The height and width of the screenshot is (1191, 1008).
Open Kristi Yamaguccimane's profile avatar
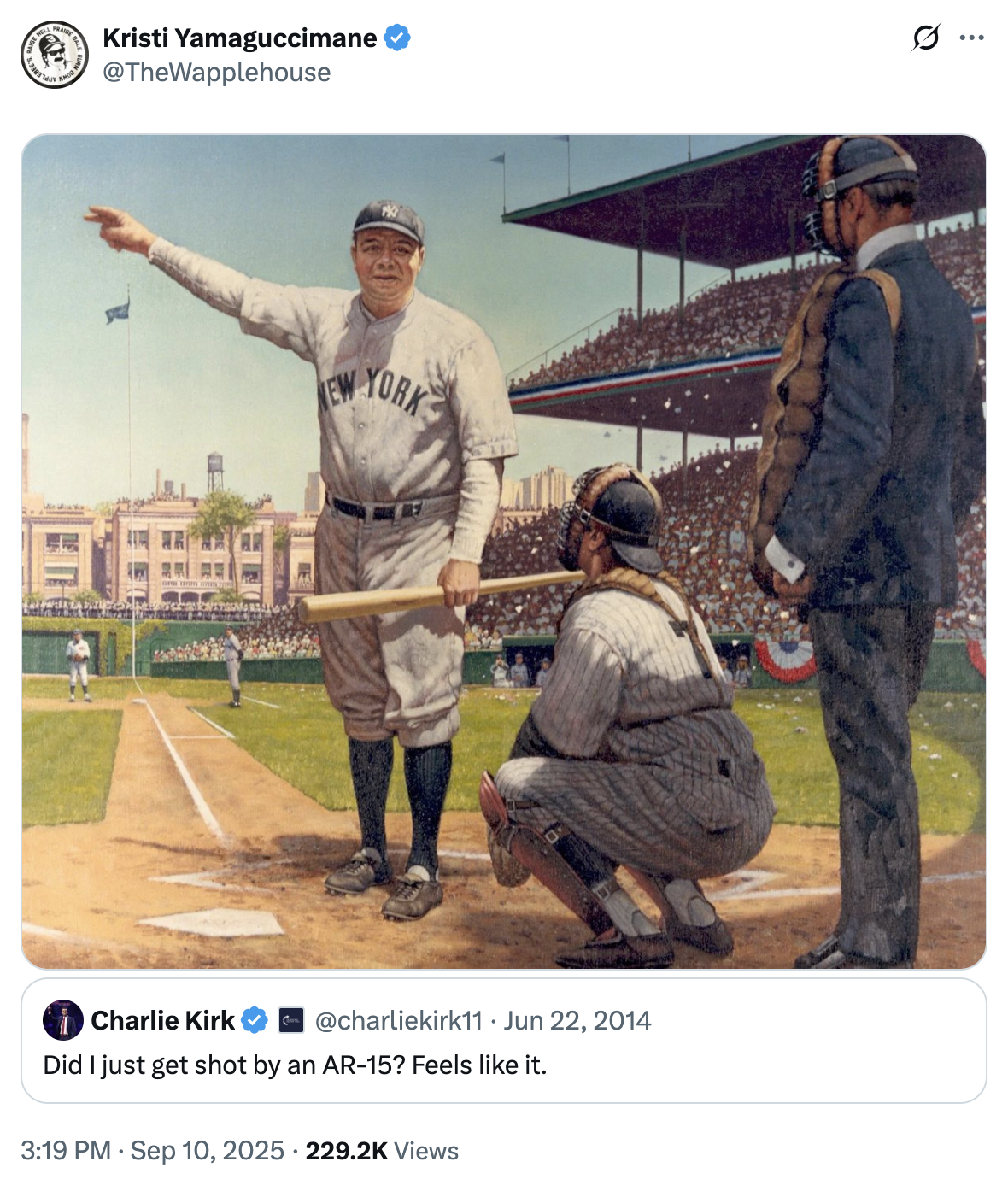tap(55, 55)
